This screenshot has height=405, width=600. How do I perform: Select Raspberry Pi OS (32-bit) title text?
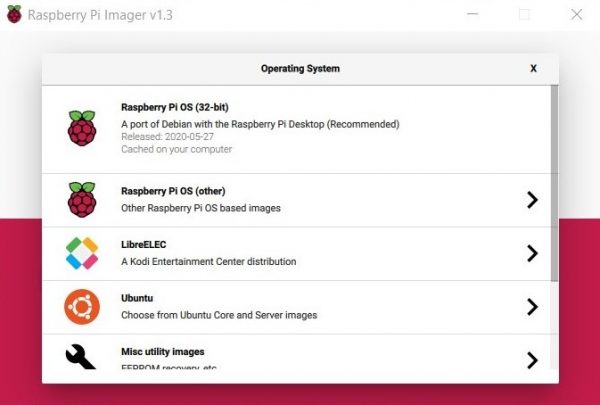176,107
